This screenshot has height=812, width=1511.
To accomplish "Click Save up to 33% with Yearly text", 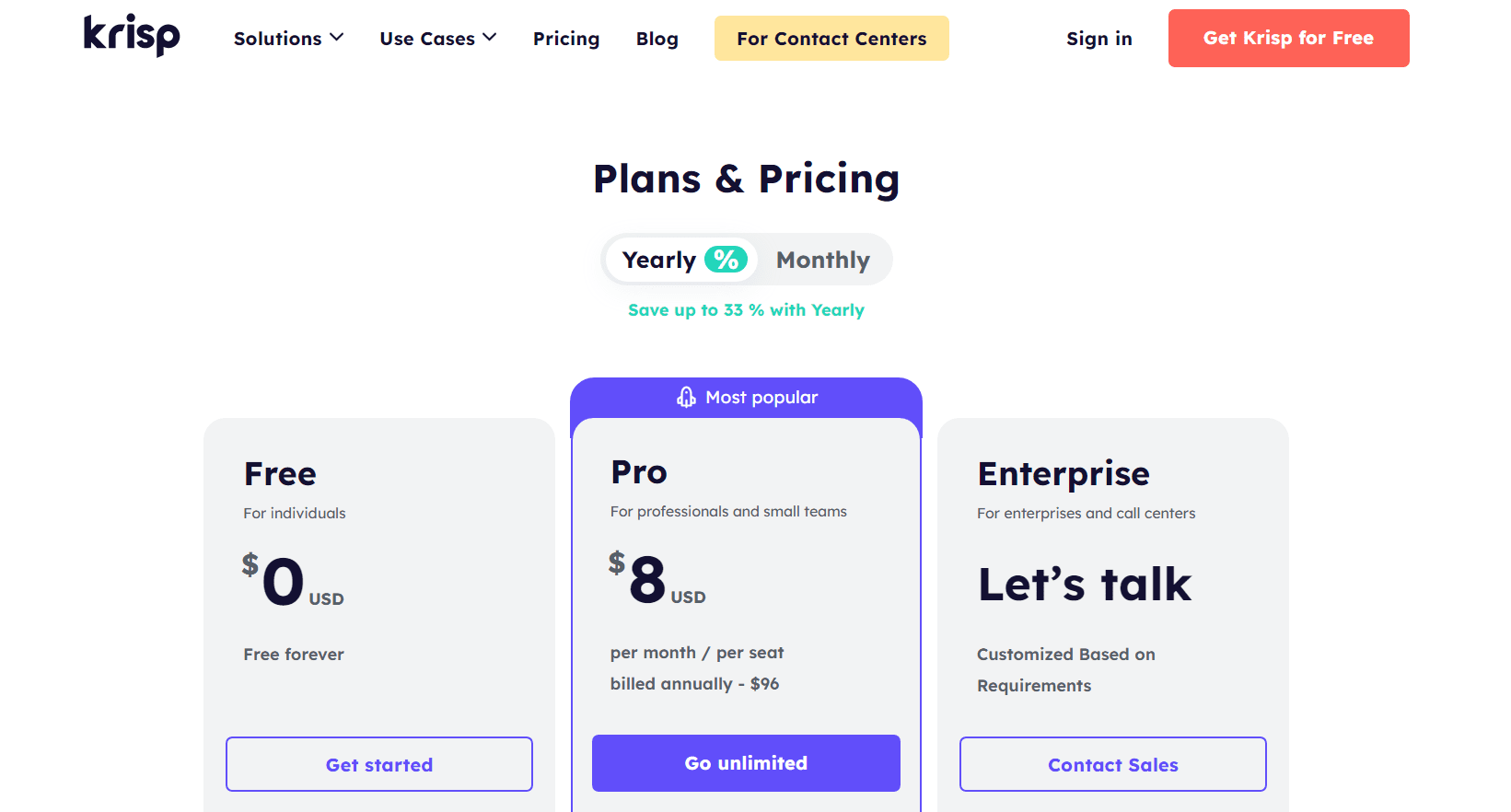I will click(746, 310).
